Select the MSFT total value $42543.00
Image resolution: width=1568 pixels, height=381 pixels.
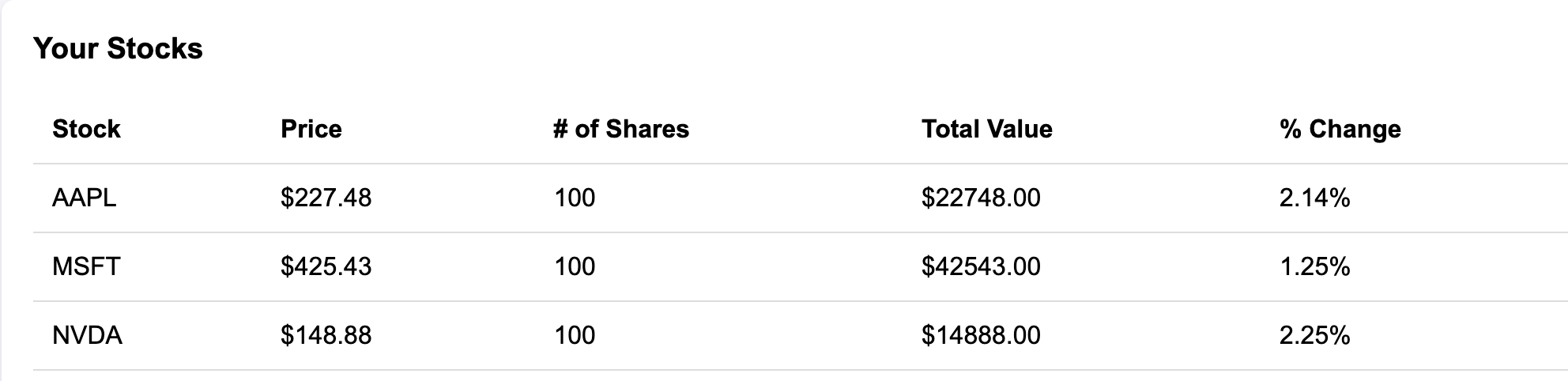tap(981, 266)
